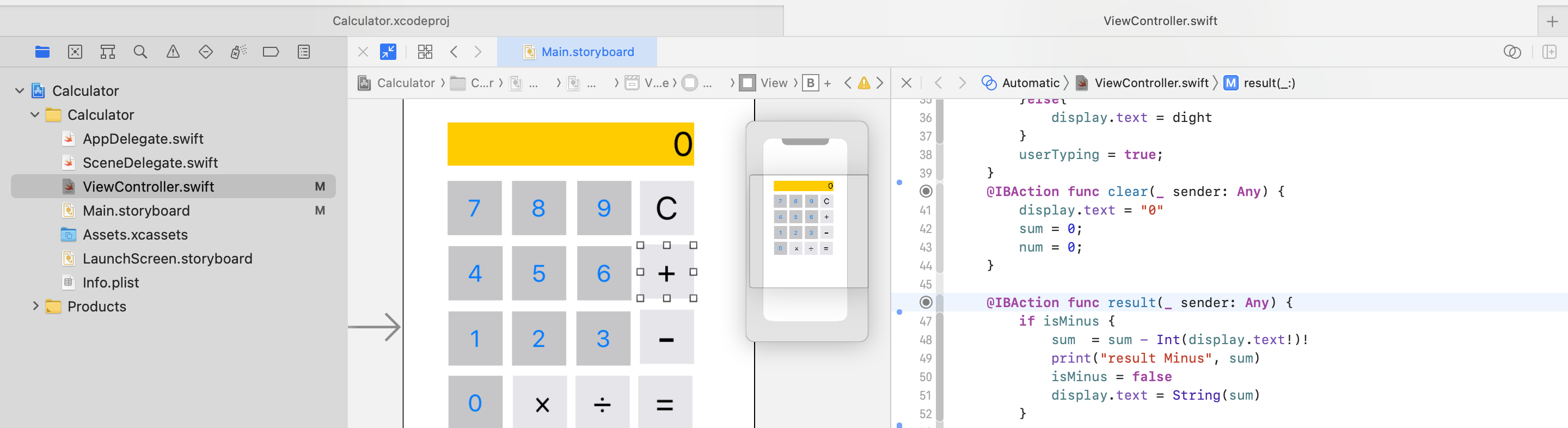Open the Automatic assistant mode menu

point(1021,83)
